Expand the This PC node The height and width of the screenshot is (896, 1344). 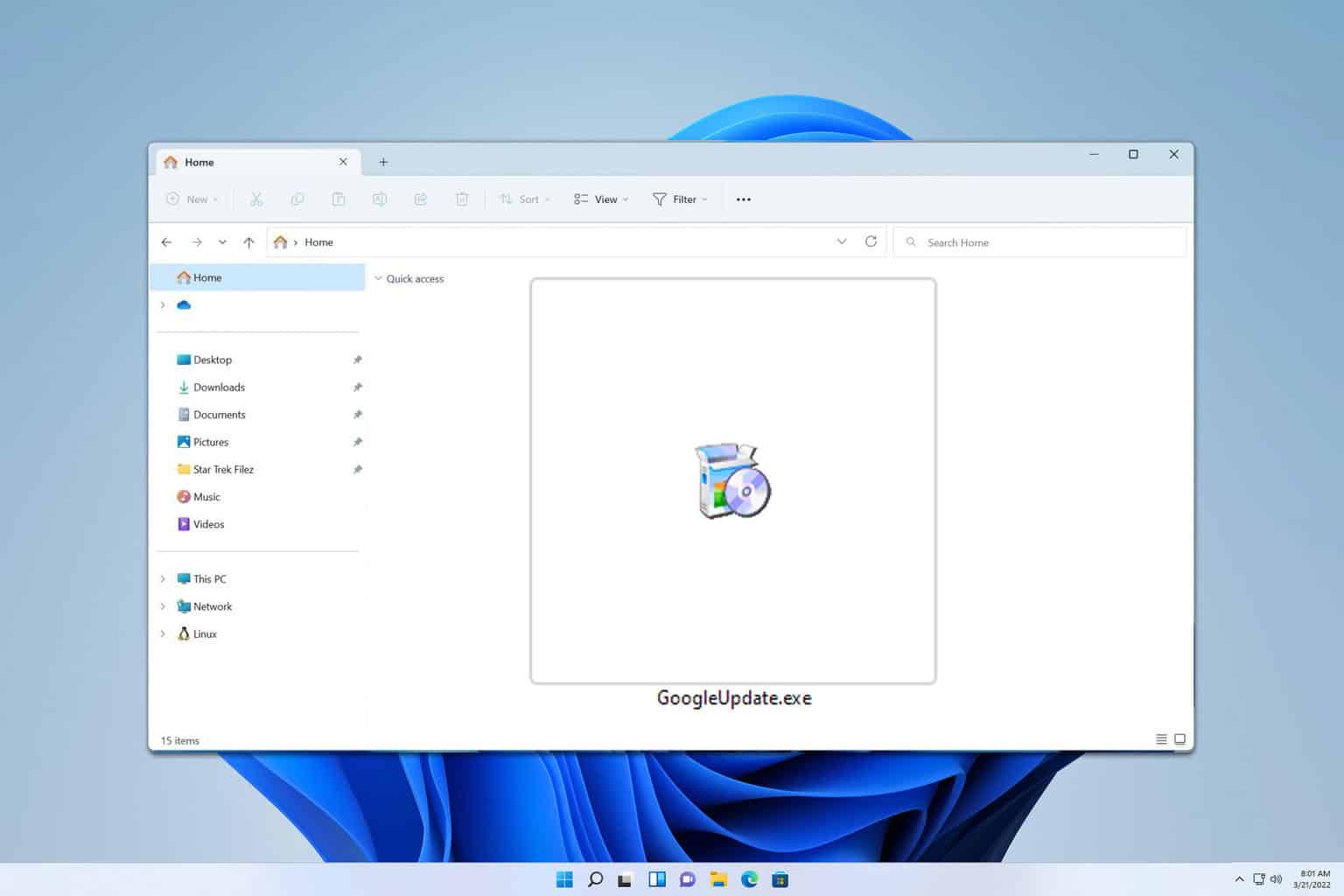pyautogui.click(x=163, y=579)
